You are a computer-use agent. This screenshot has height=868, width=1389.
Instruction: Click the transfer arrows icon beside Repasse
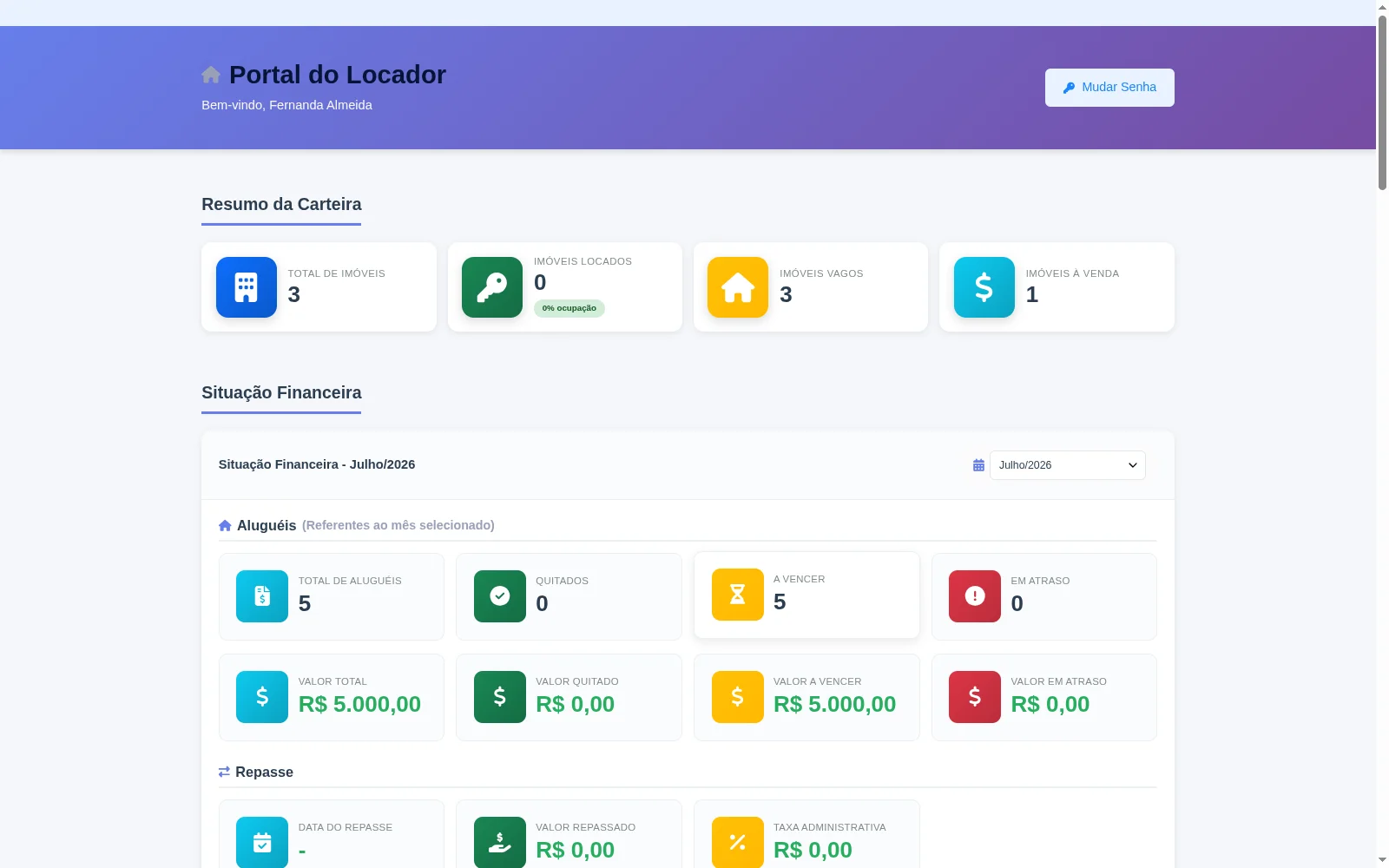(x=224, y=772)
